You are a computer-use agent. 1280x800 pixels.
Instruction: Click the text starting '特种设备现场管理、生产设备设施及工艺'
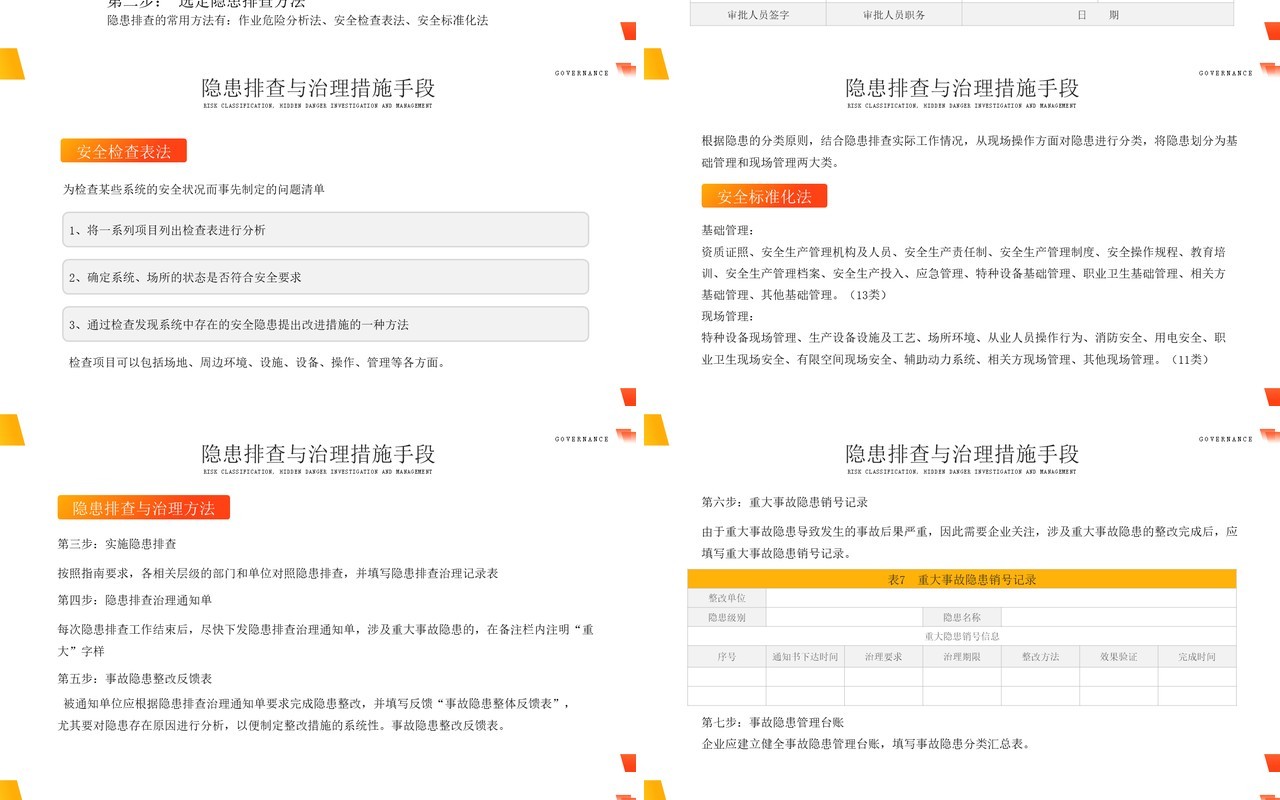[964, 349]
